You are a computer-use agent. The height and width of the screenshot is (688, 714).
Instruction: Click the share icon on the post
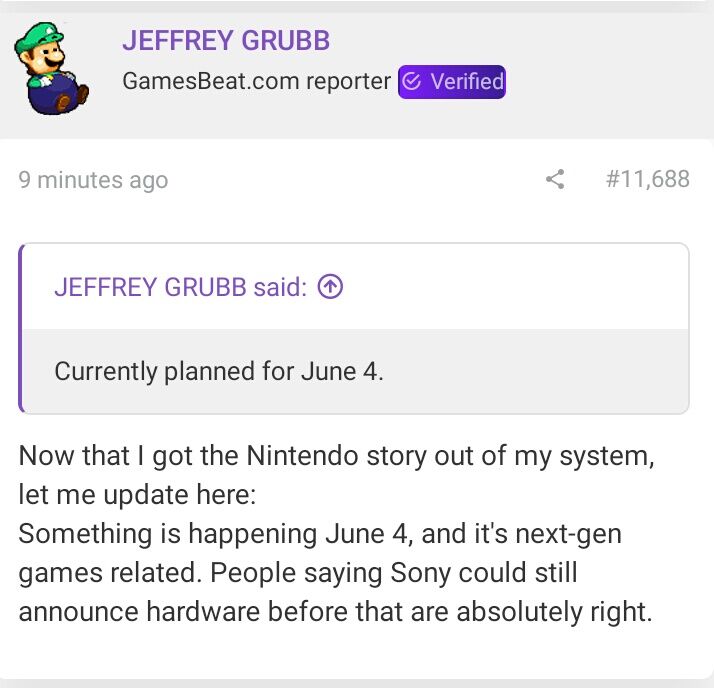click(x=555, y=180)
